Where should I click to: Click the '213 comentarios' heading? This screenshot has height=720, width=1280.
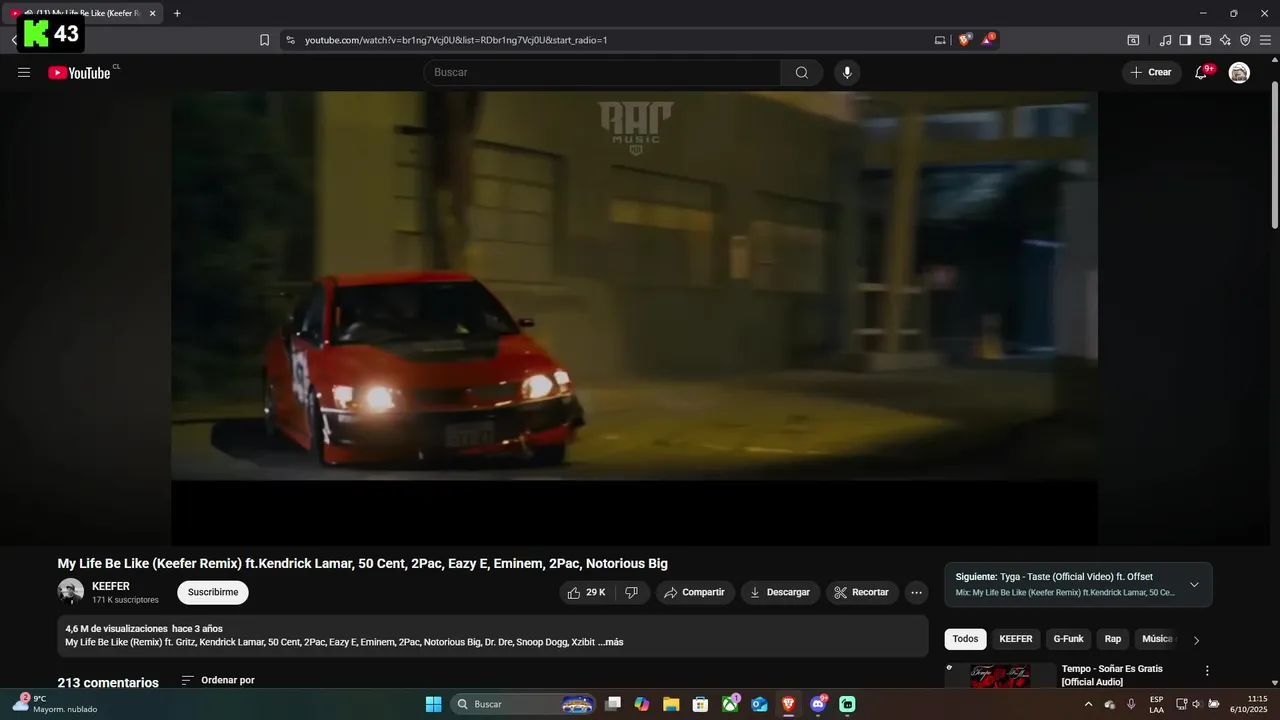[108, 682]
